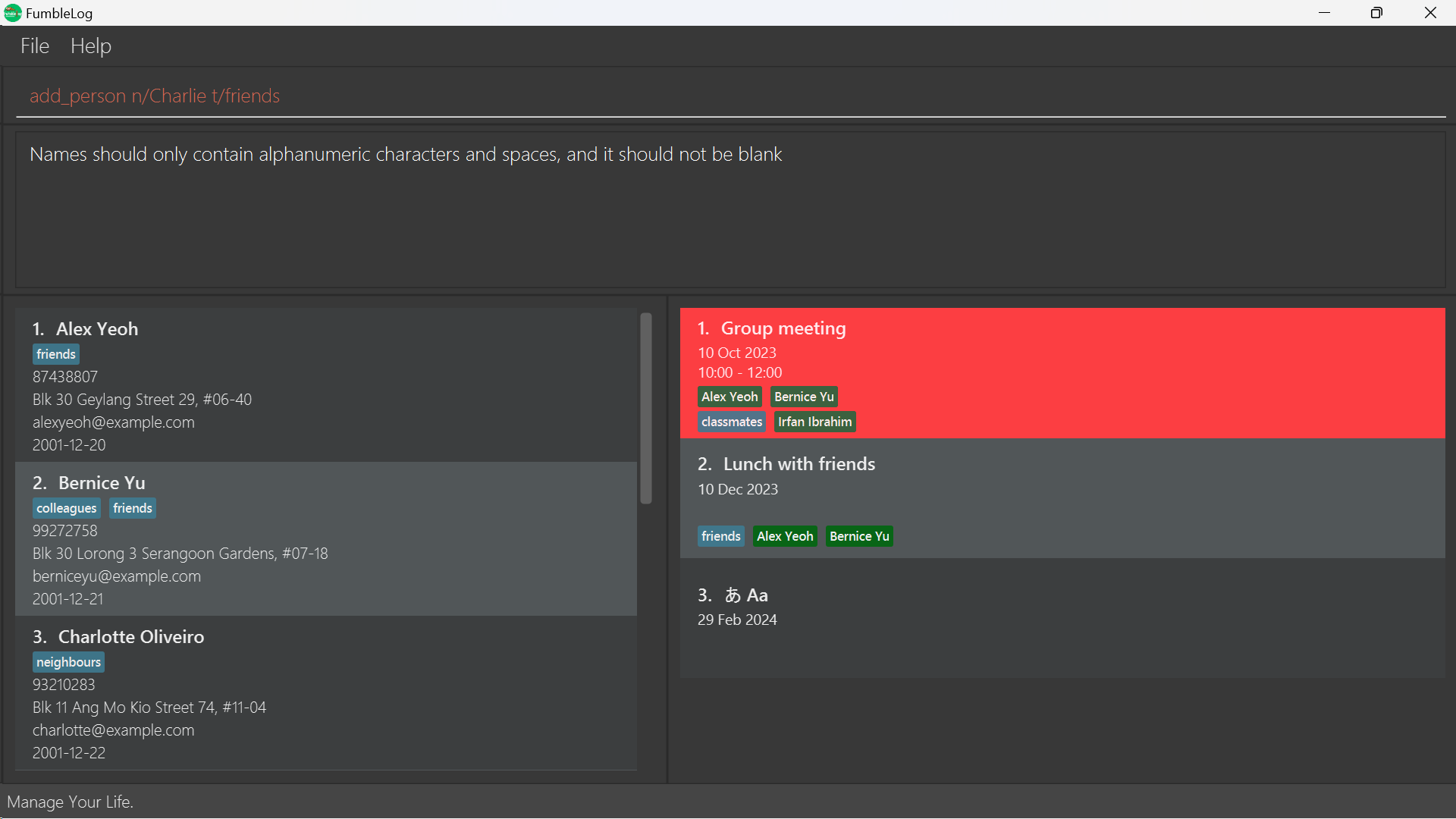Screen dimensions: 1456x819
Task: Restore down the FumbleLog window
Action: click(x=1376, y=13)
